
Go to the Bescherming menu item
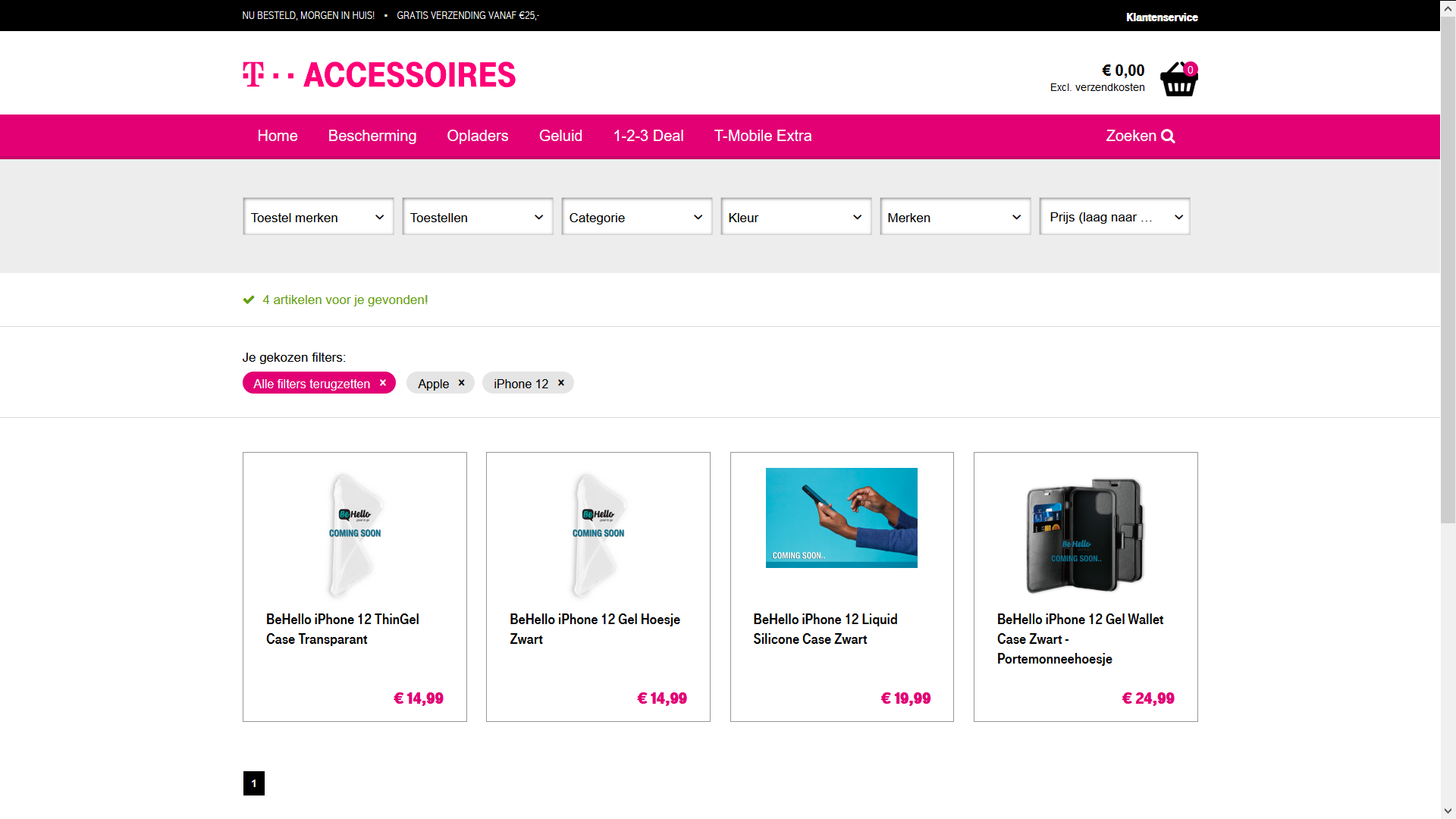coord(372,136)
